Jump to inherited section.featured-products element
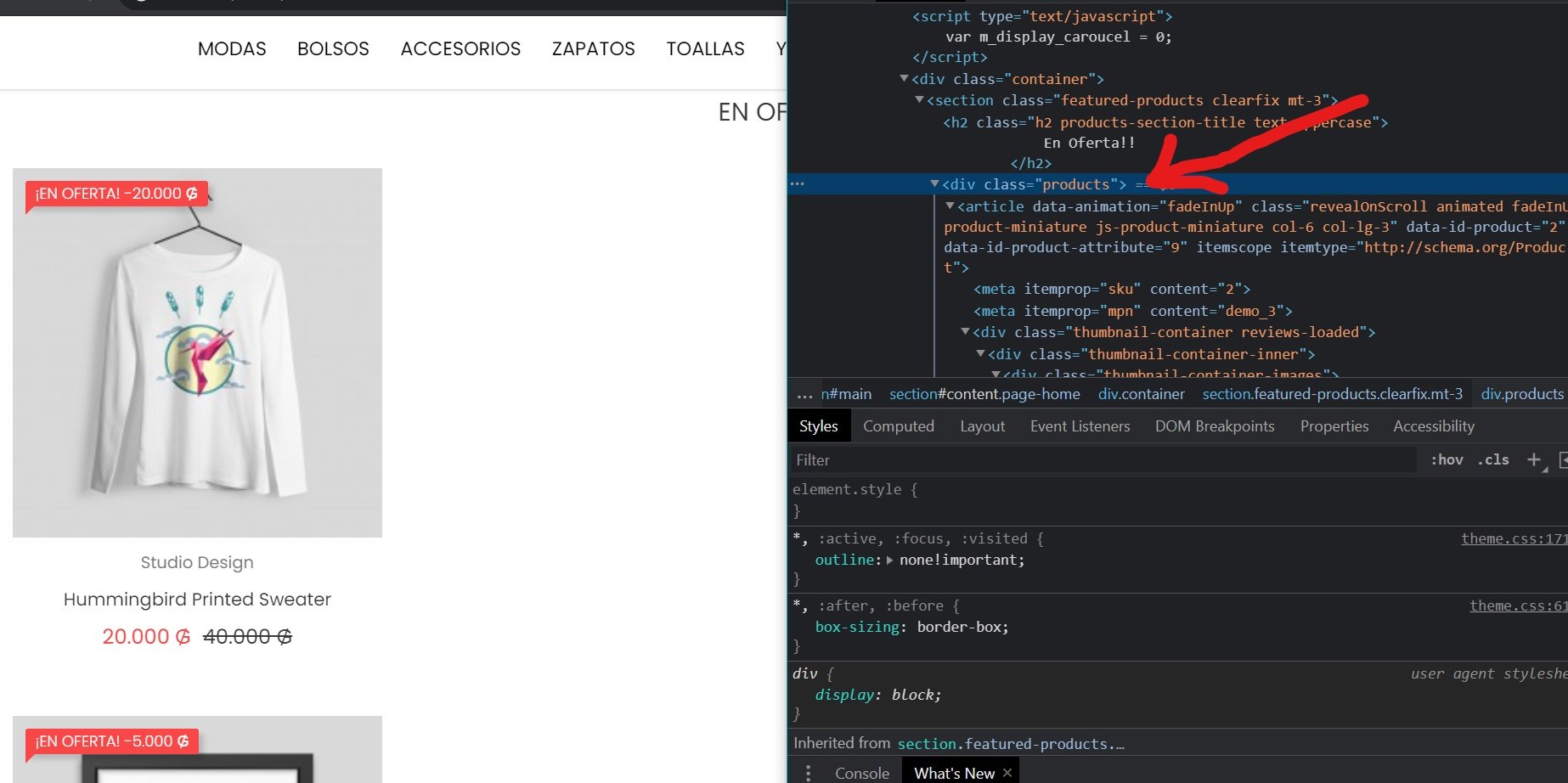1568x783 pixels. [x=1011, y=744]
